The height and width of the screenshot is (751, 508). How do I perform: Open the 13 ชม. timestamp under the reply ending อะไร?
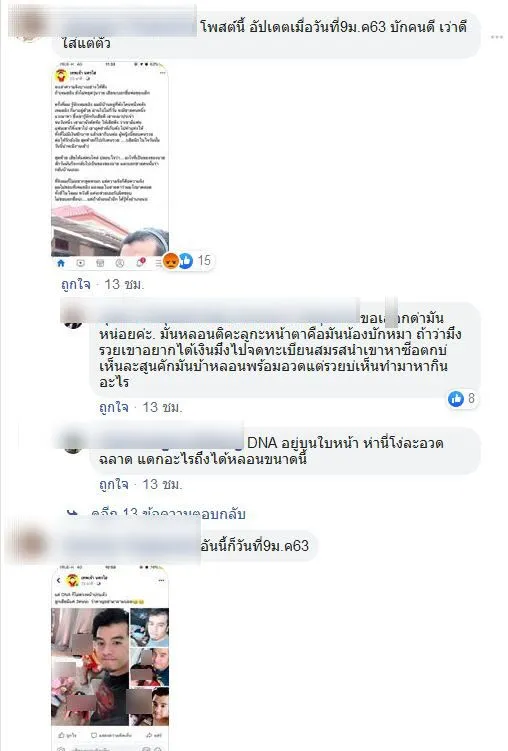pos(162,408)
